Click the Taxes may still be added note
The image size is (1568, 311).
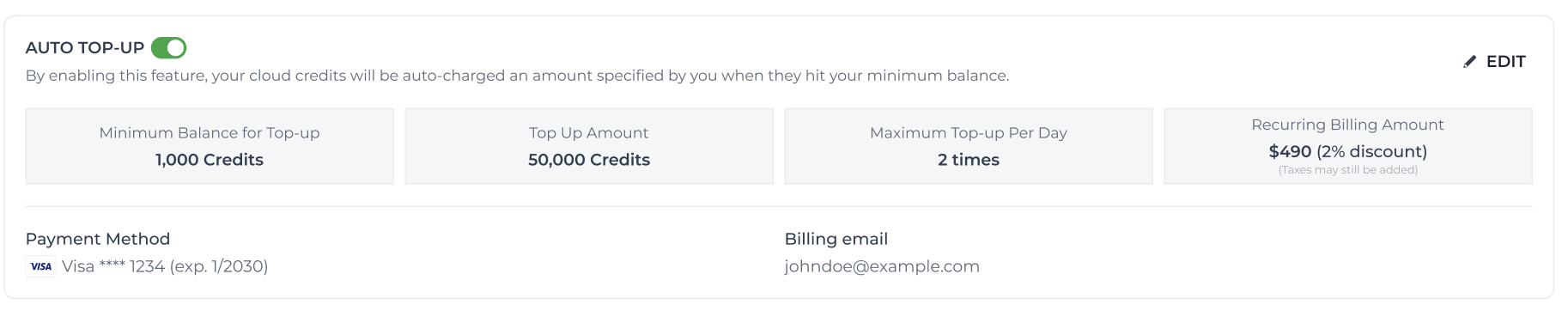pos(1348,170)
